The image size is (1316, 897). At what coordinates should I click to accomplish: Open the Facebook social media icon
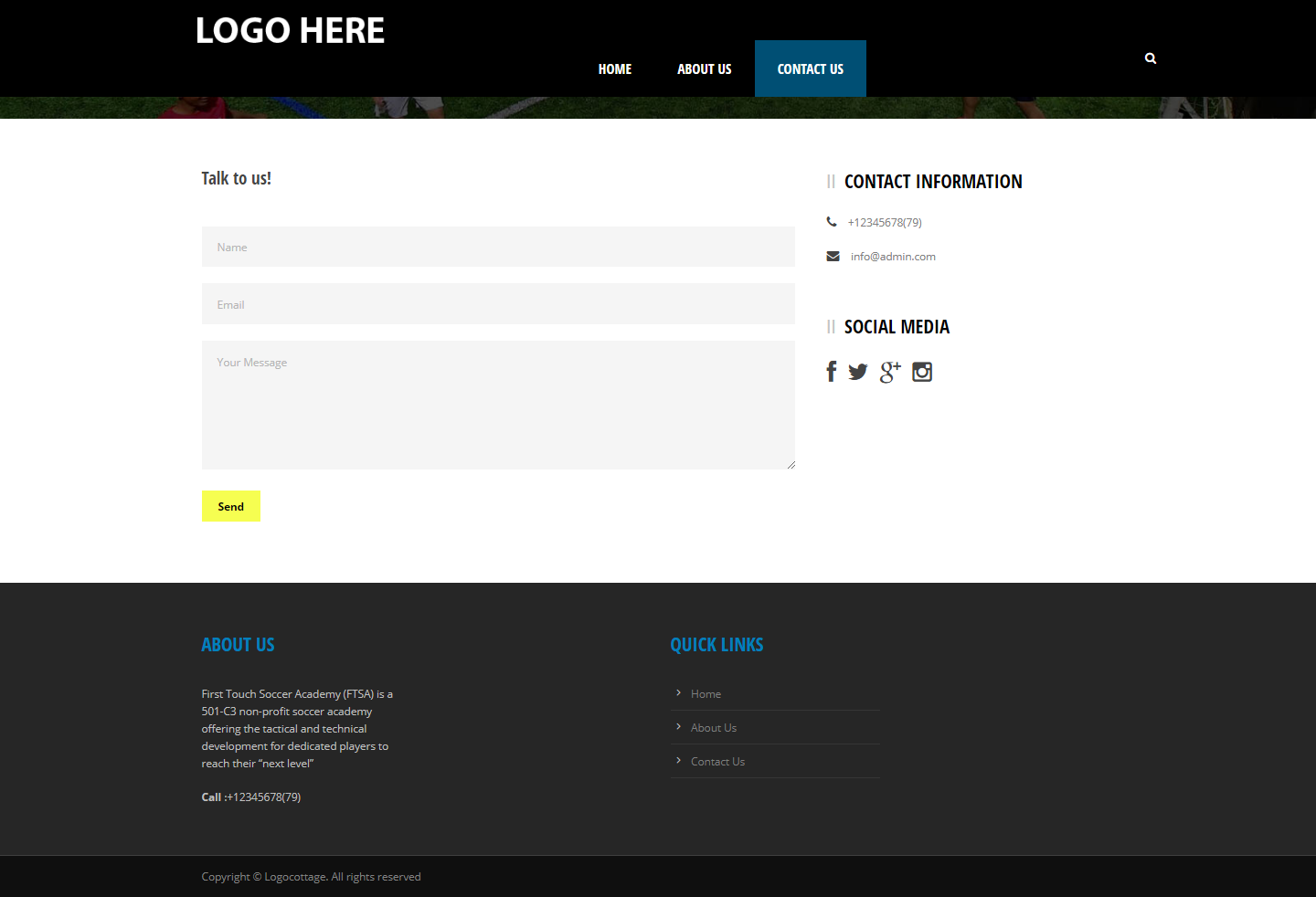(x=831, y=372)
